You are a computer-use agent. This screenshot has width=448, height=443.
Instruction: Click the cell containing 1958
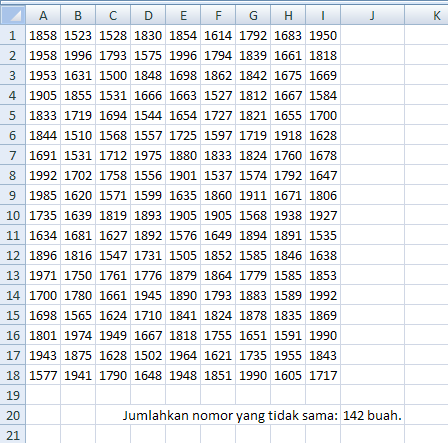click(43, 55)
